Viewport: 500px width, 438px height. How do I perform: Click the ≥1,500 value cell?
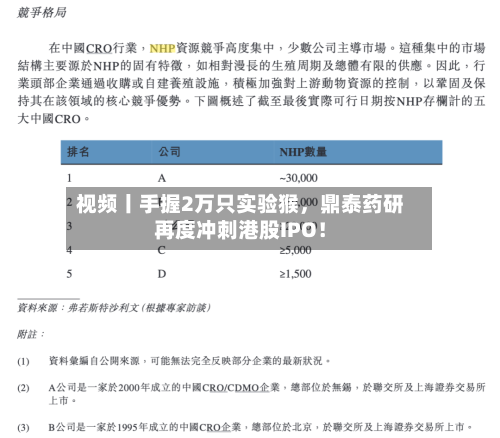(295, 274)
